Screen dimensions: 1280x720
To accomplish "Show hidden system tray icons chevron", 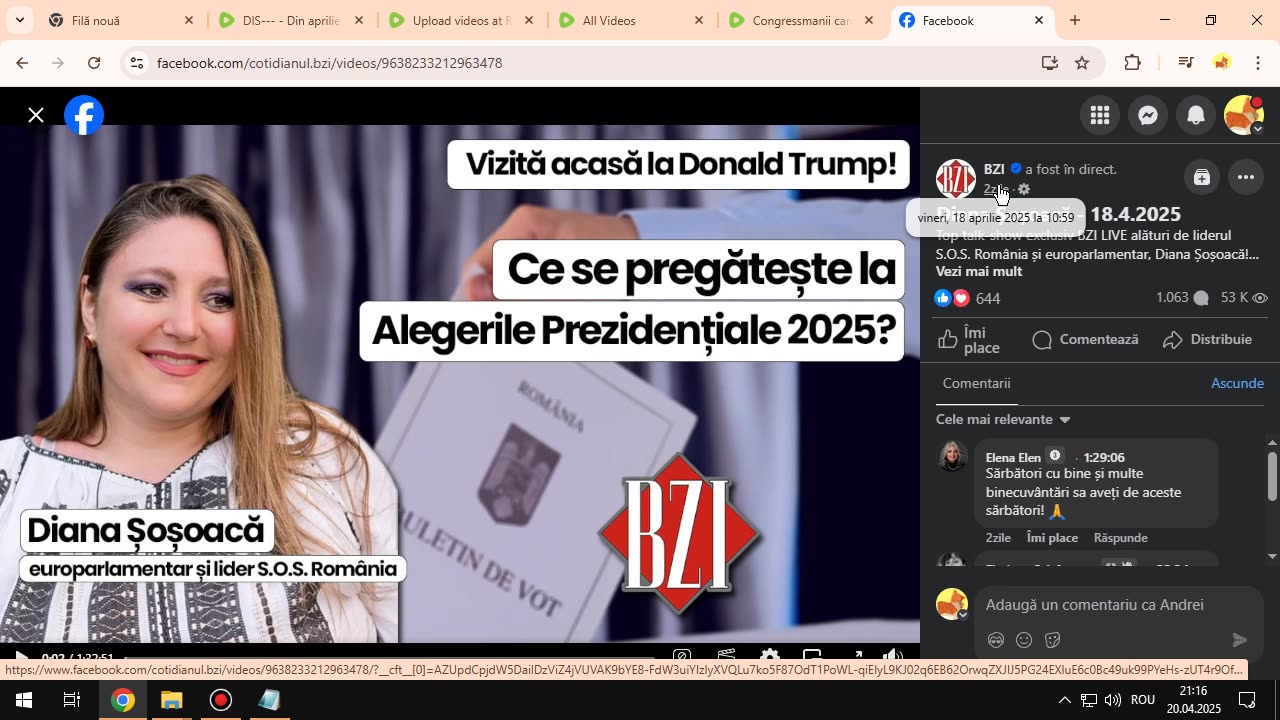I will pyautogui.click(x=1064, y=700).
